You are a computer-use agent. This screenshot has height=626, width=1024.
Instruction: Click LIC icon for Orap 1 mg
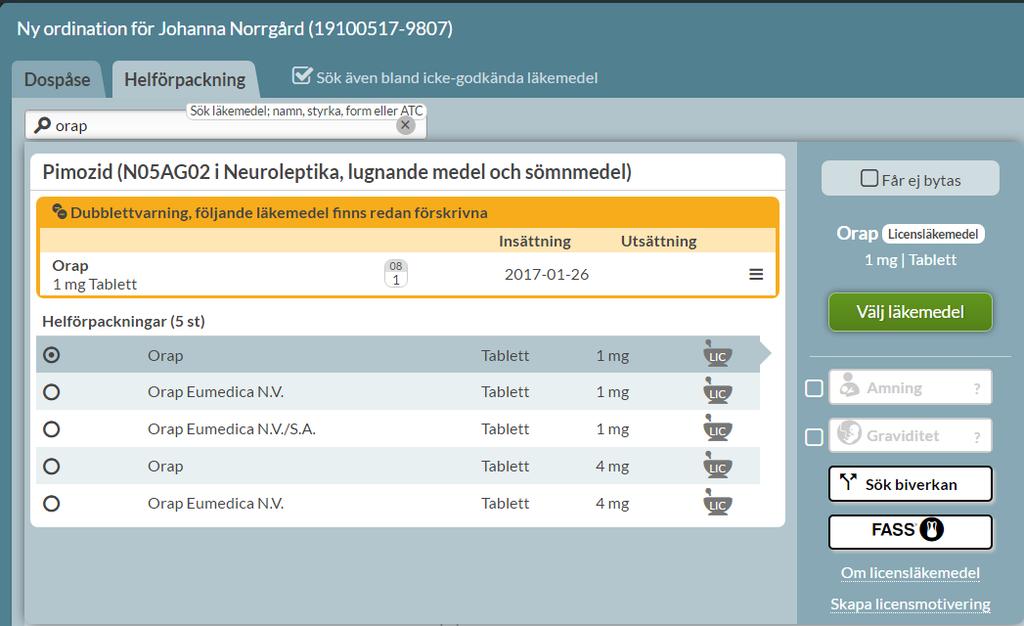pyautogui.click(x=717, y=354)
